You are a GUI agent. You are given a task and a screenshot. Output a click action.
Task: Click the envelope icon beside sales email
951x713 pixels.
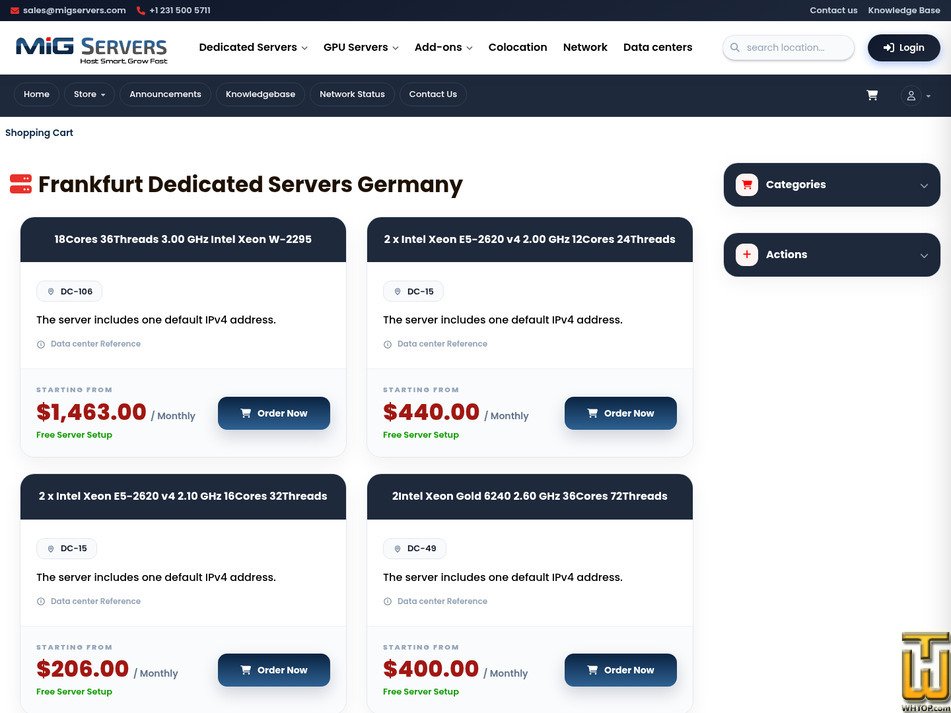coord(15,10)
